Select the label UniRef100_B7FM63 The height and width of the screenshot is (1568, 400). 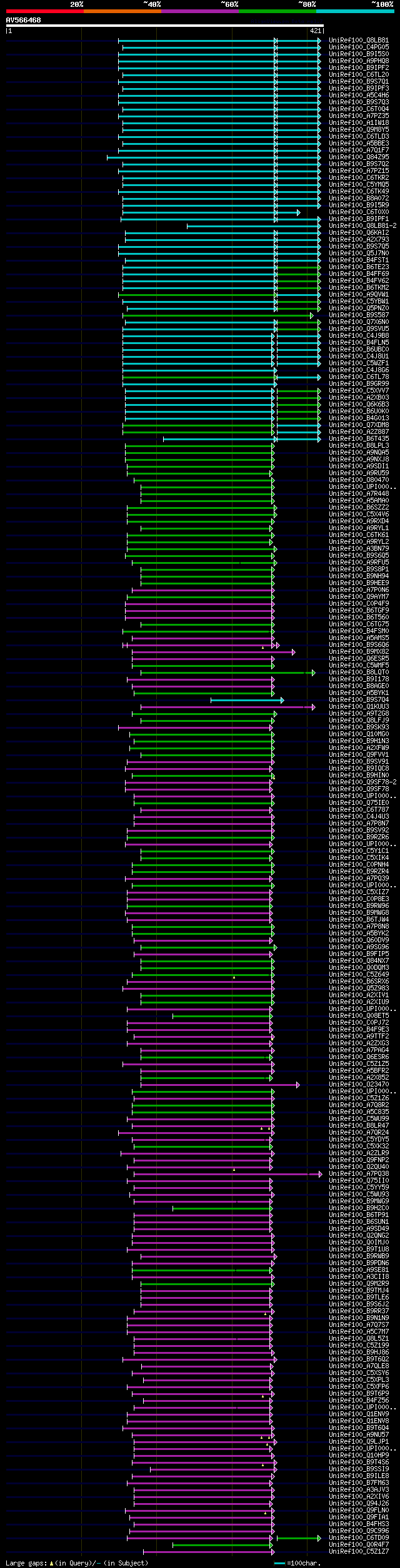tap(359, 1482)
